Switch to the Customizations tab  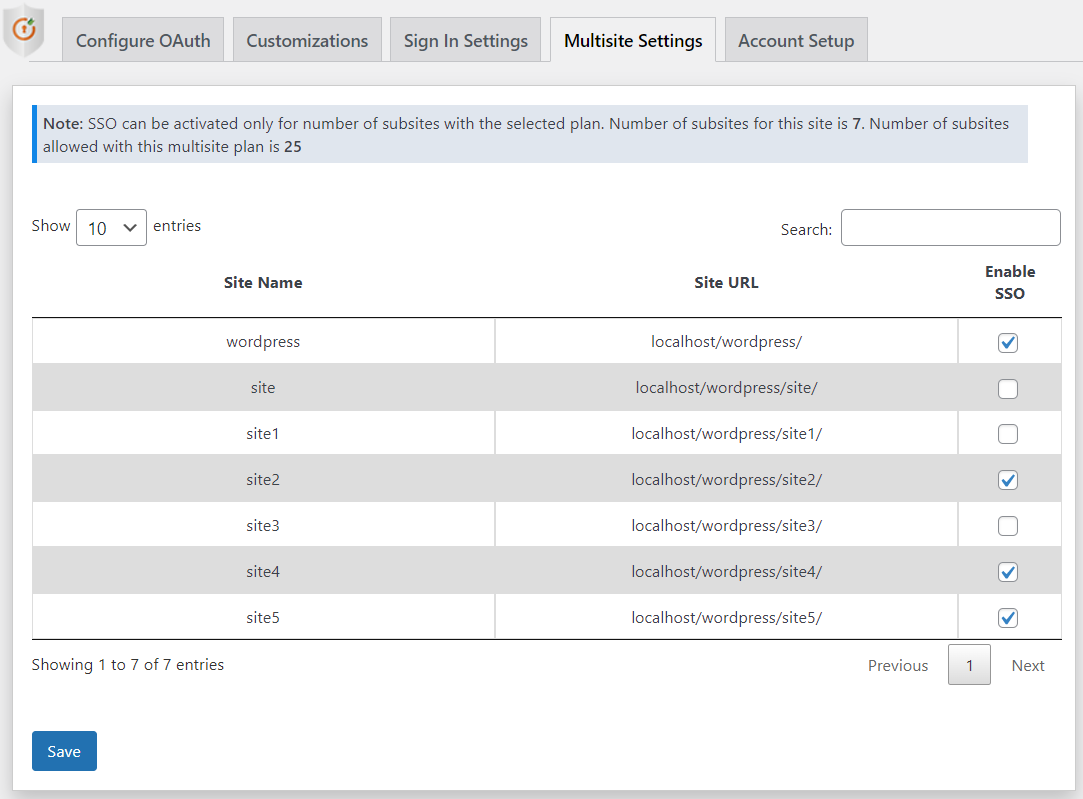pos(307,40)
